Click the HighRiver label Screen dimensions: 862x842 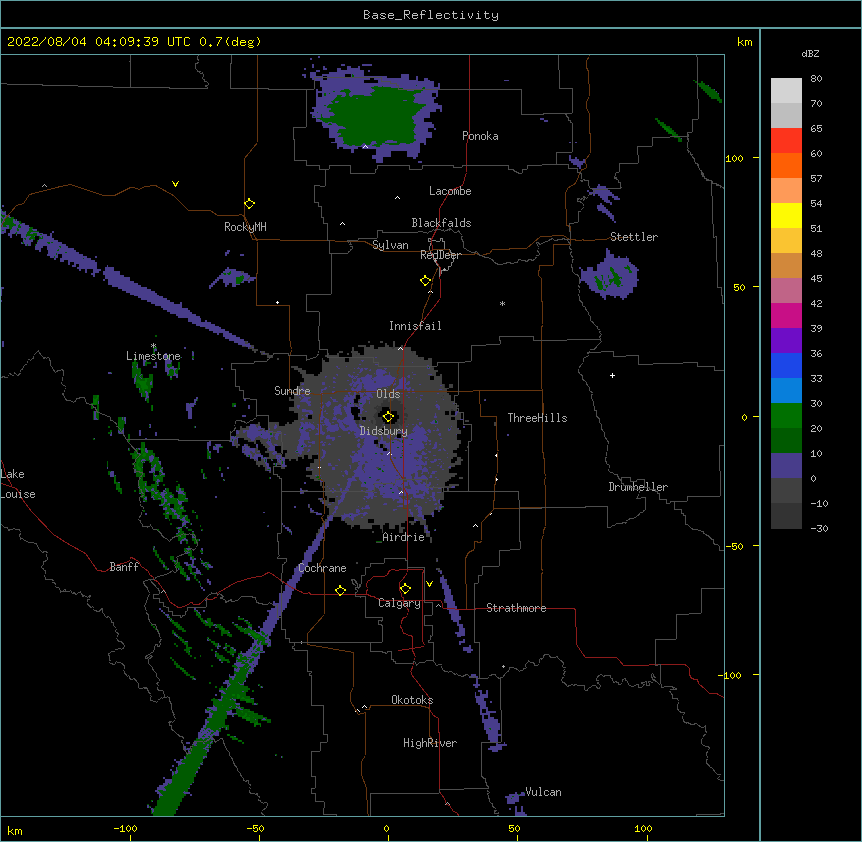[430, 743]
